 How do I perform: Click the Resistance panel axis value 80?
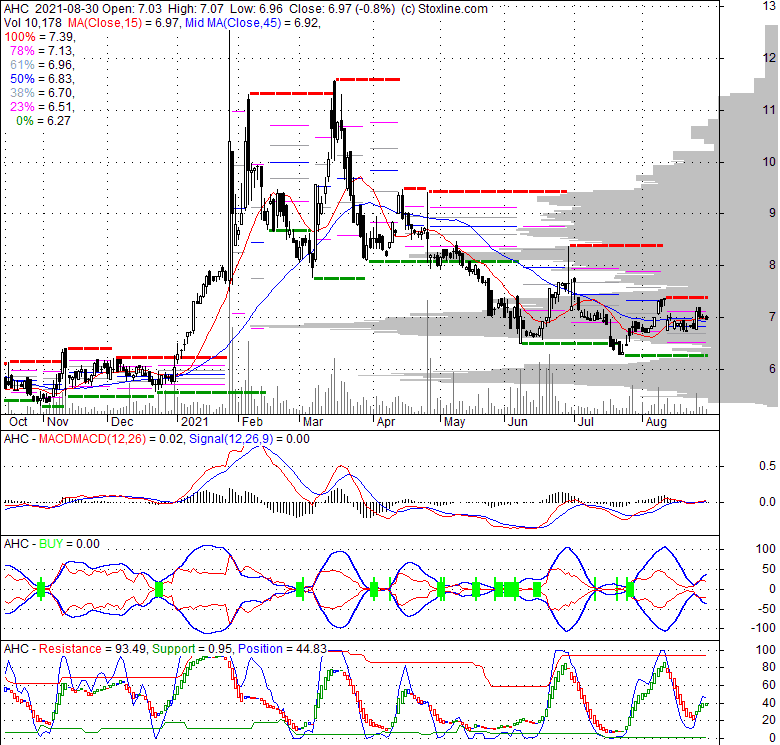[769, 667]
